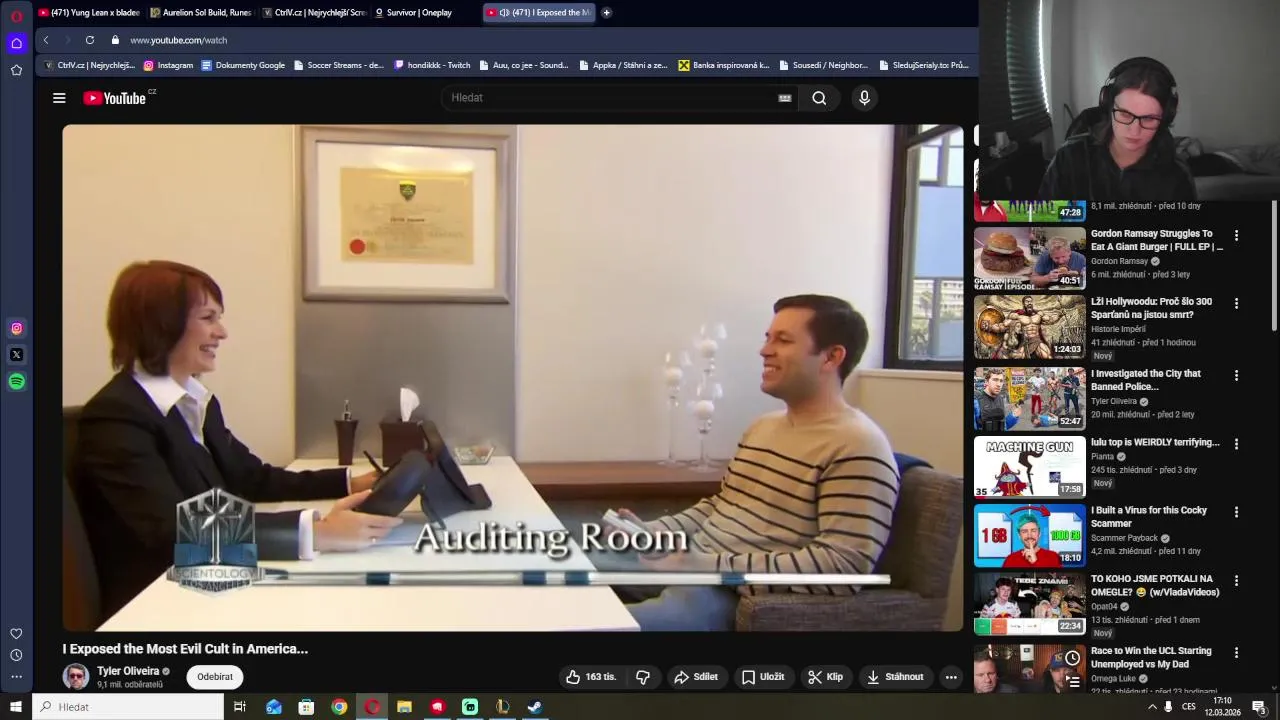Open history clock in Opera sidebar
Image resolution: width=1280 pixels, height=720 pixels.
16,655
